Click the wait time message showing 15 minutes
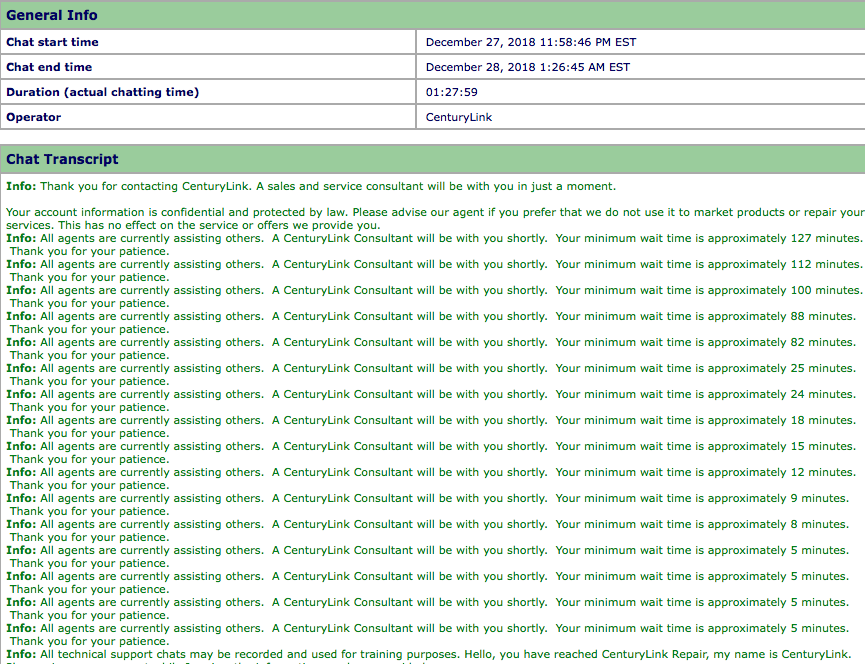The width and height of the screenshot is (865, 664). (x=431, y=452)
